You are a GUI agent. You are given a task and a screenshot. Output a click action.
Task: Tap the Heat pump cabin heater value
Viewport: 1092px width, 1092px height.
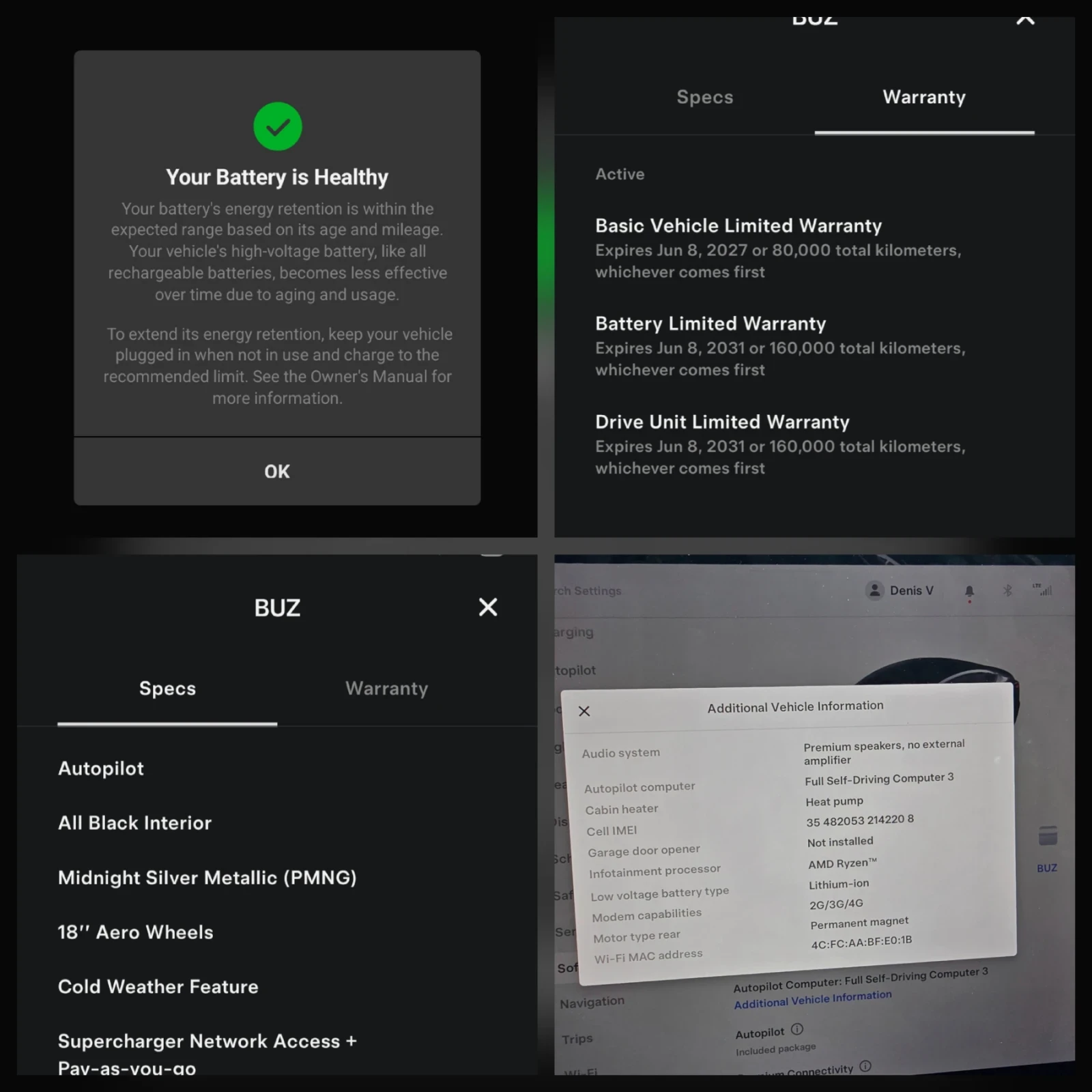coord(834,801)
